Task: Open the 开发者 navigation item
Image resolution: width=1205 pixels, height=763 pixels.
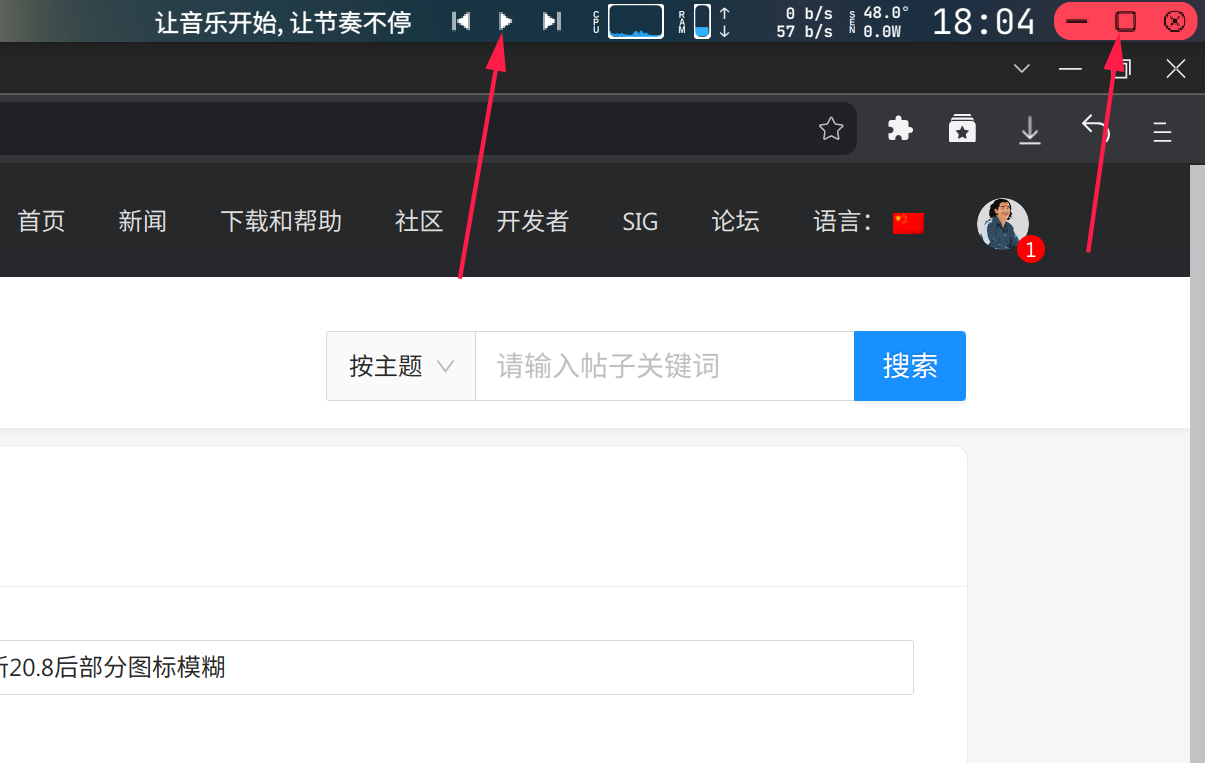Action: pyautogui.click(x=533, y=221)
